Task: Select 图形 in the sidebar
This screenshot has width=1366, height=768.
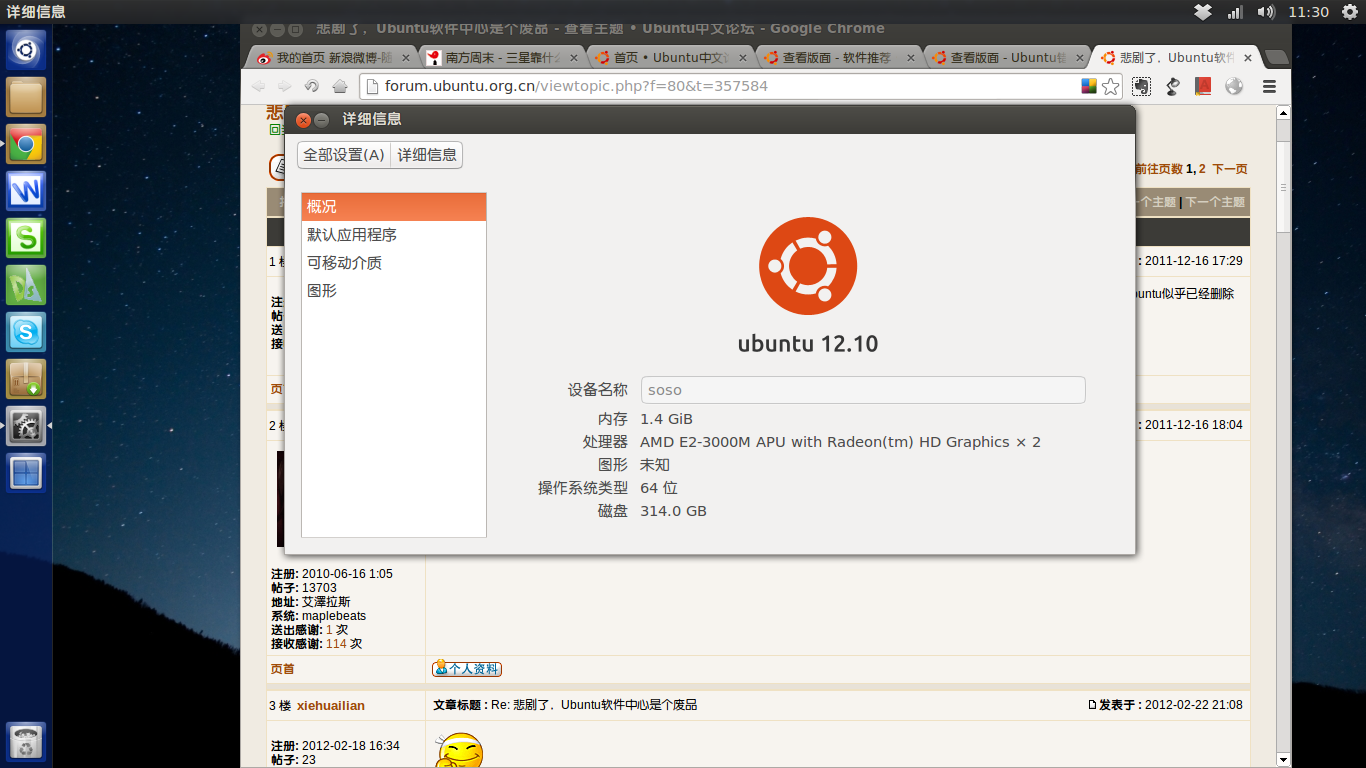Action: [x=394, y=291]
